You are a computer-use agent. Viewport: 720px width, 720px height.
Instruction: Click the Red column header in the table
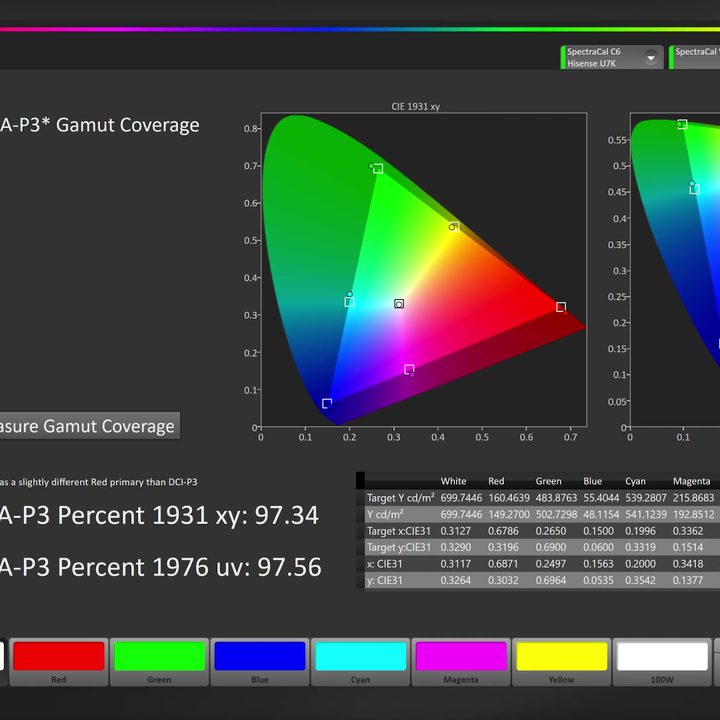pos(496,481)
